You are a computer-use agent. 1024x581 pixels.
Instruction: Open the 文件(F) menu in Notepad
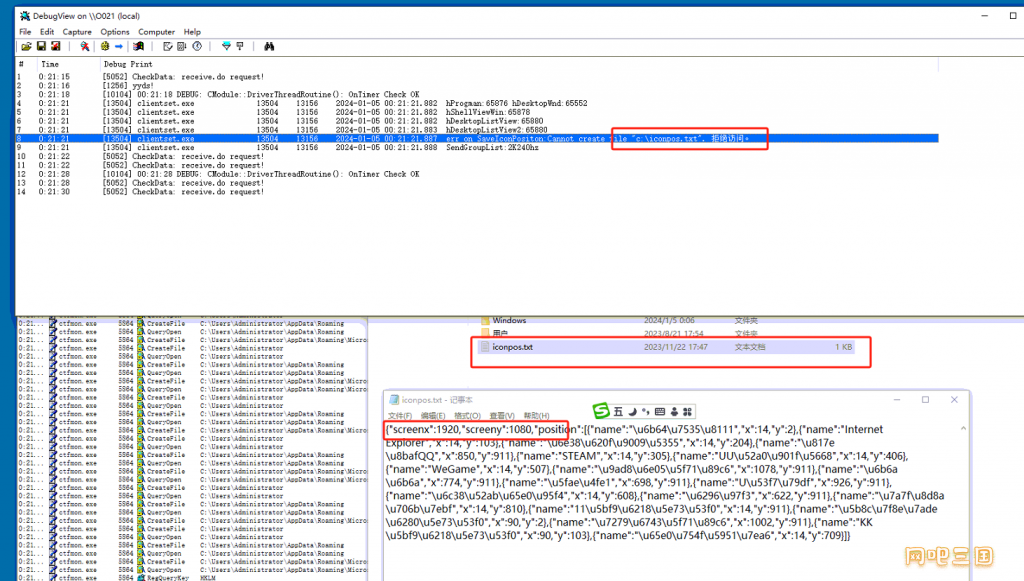pyautogui.click(x=400, y=416)
